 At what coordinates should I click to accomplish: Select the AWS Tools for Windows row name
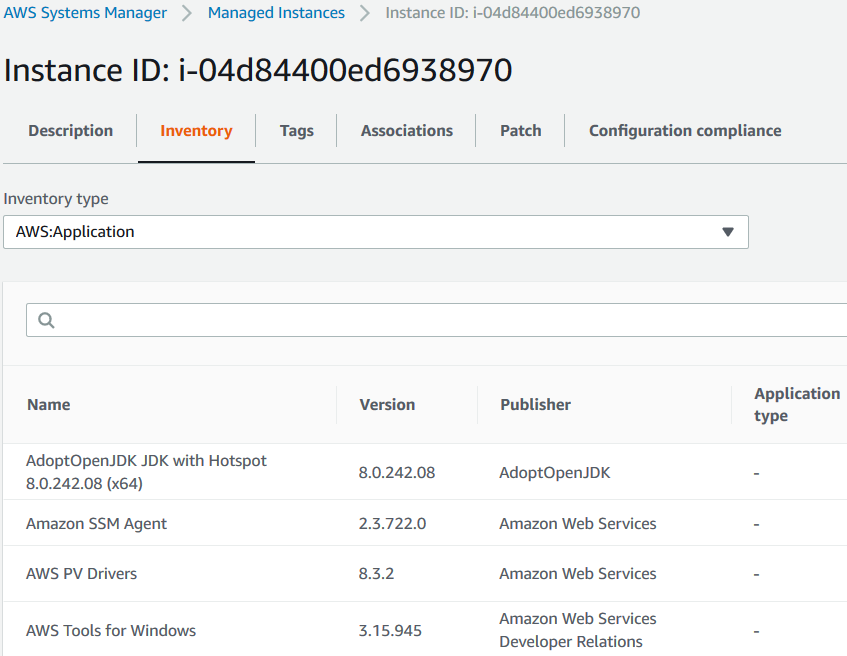coord(111,631)
